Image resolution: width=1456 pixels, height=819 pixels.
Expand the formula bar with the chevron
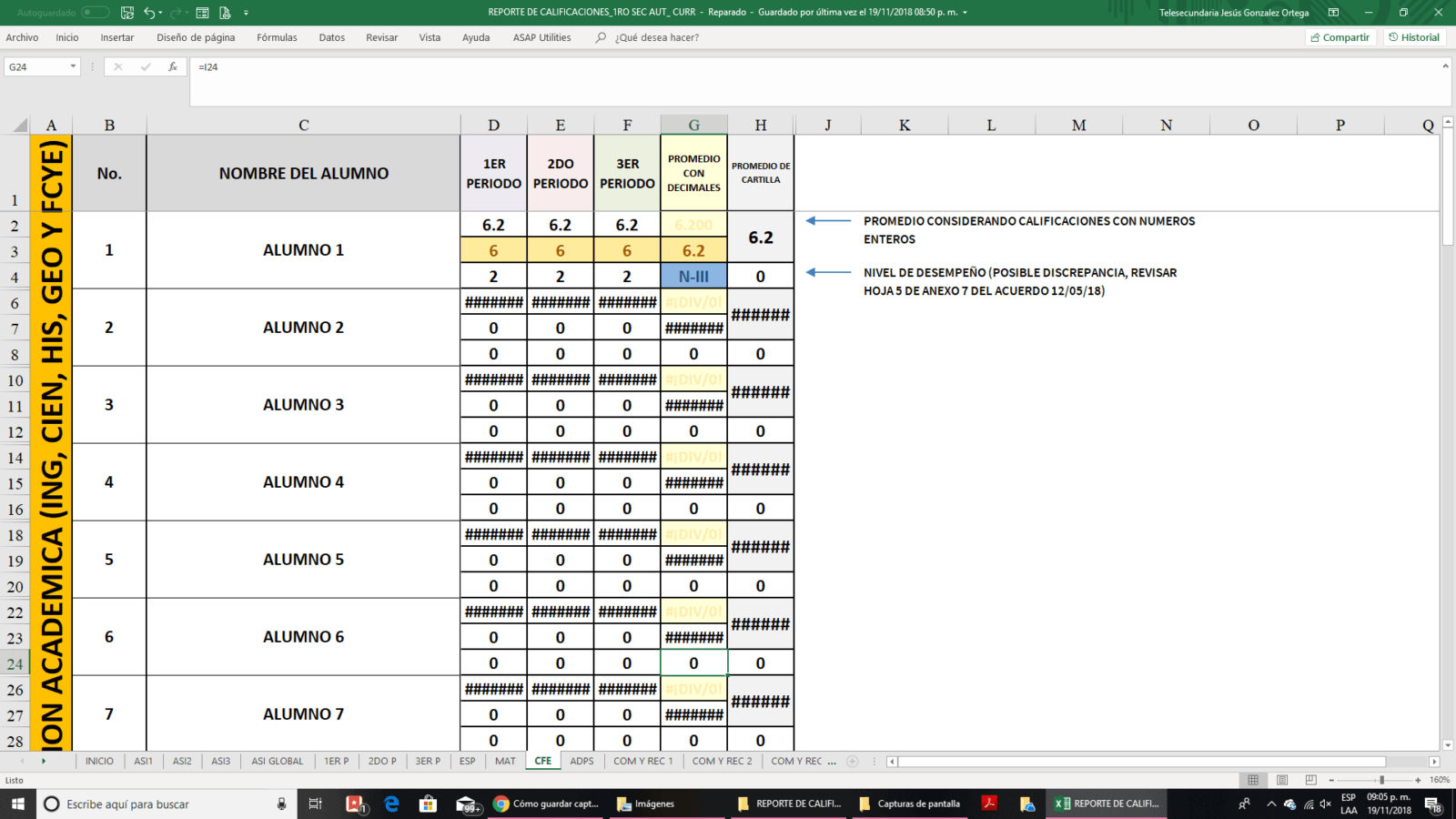(1445, 66)
